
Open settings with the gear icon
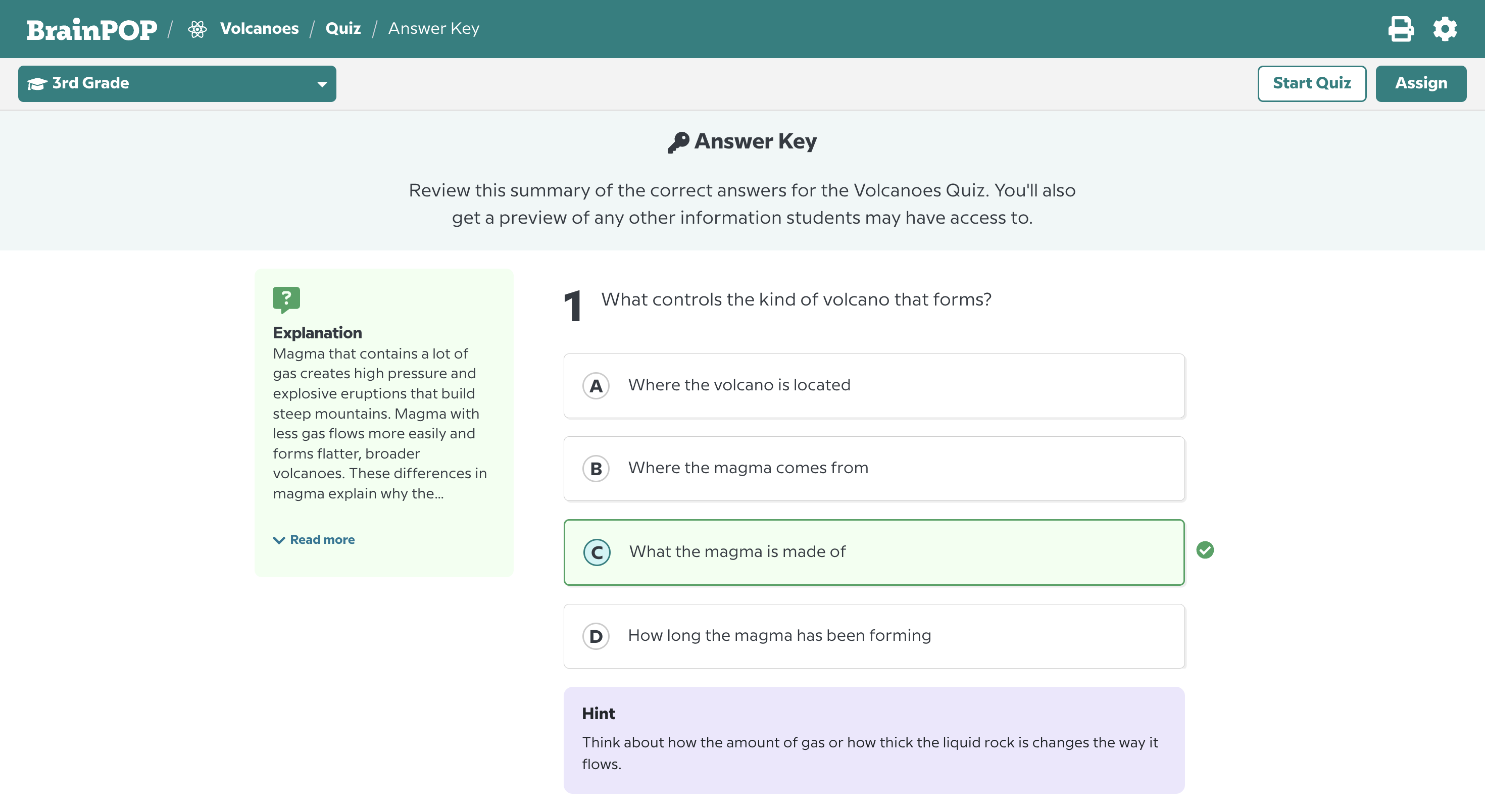[x=1445, y=29]
